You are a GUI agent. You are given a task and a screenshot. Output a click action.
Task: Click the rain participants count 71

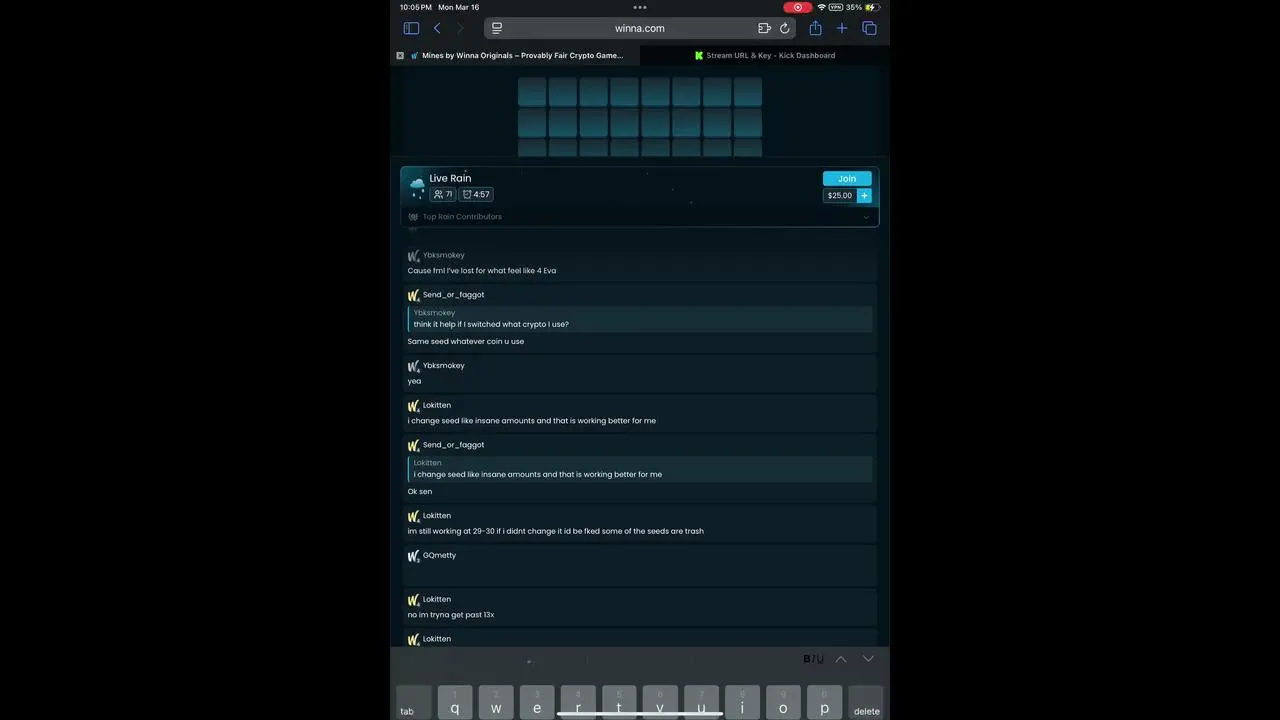(443, 194)
